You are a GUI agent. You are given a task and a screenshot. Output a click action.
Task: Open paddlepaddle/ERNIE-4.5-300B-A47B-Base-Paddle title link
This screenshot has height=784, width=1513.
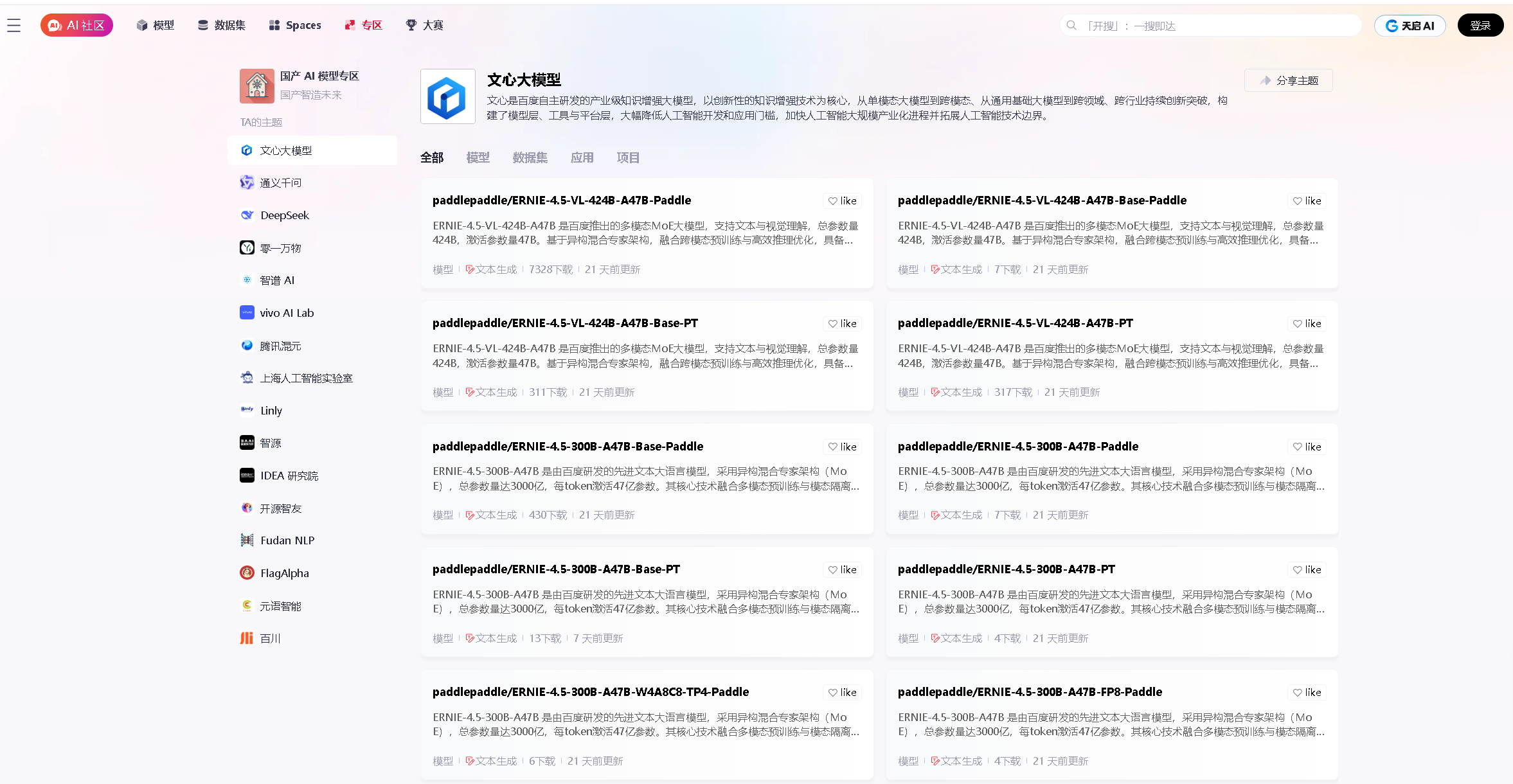(x=568, y=447)
